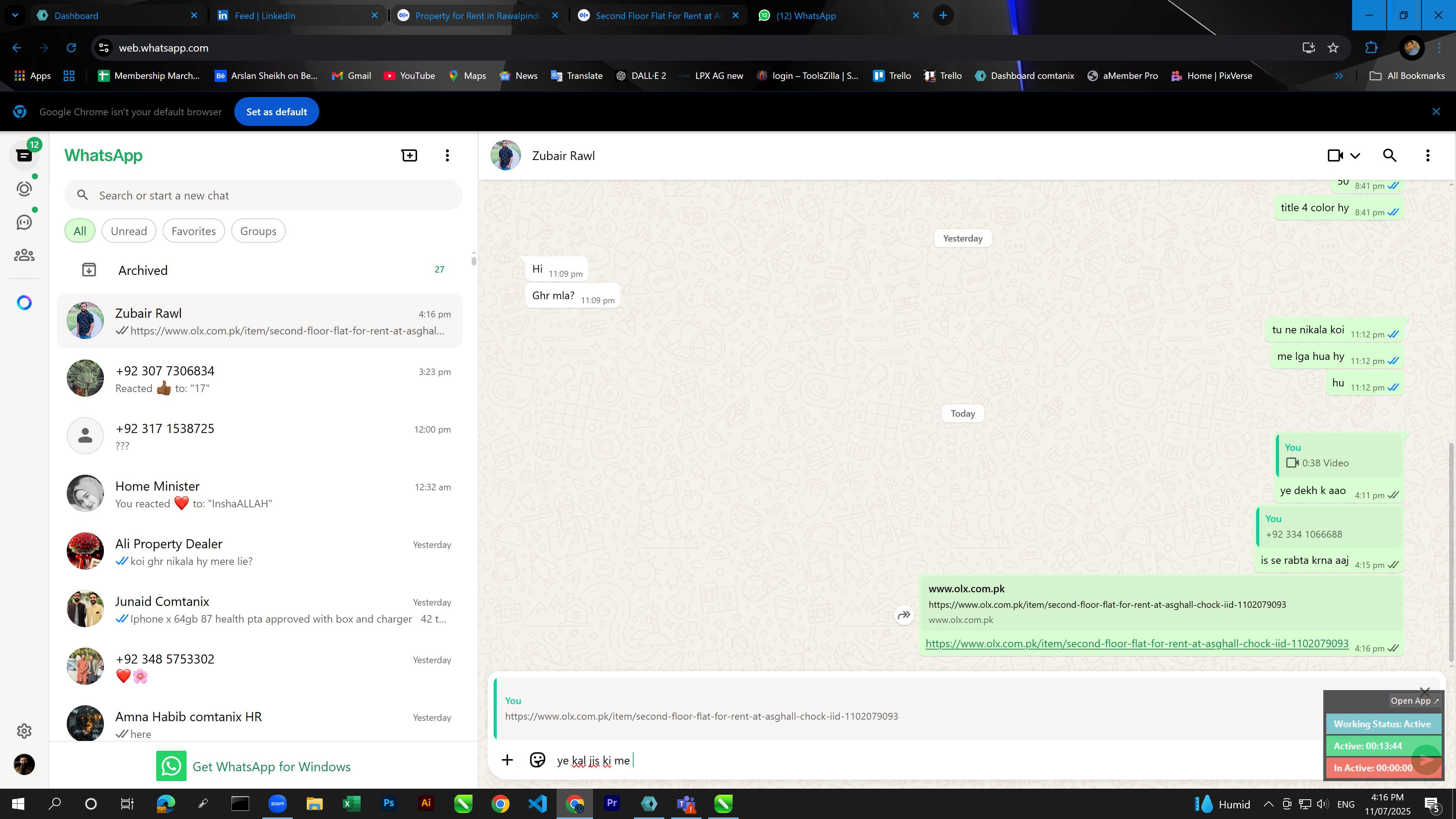Open the Meta AI circle icon
Image resolution: width=1456 pixels, height=819 pixels.
pos(24,303)
